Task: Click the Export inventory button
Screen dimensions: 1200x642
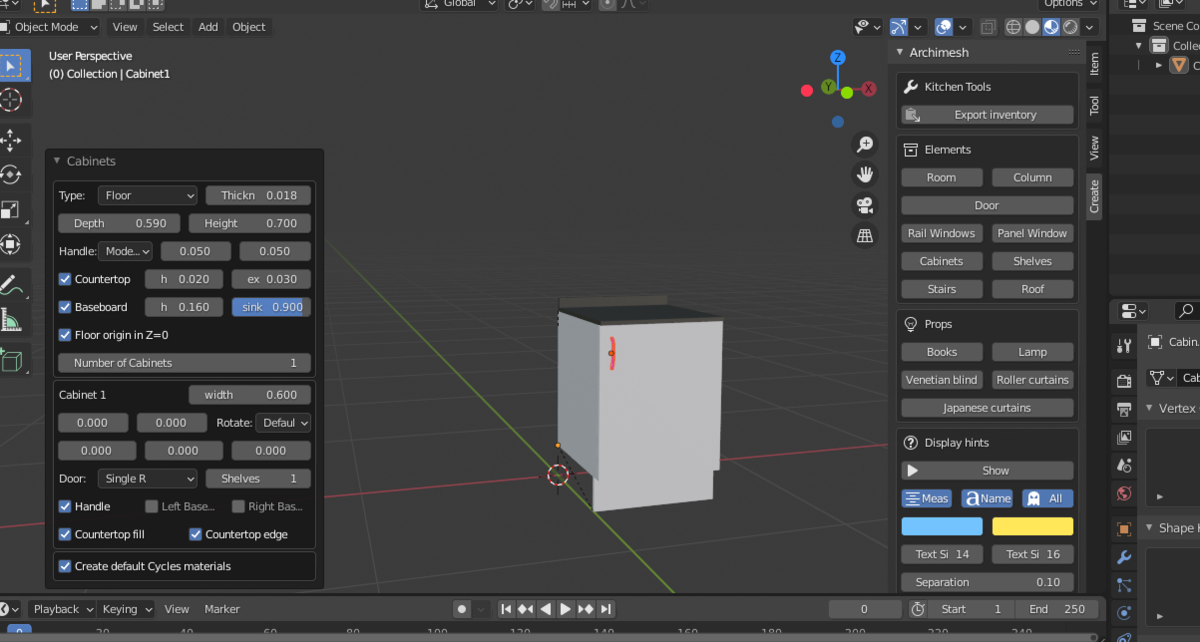Action: (987, 115)
